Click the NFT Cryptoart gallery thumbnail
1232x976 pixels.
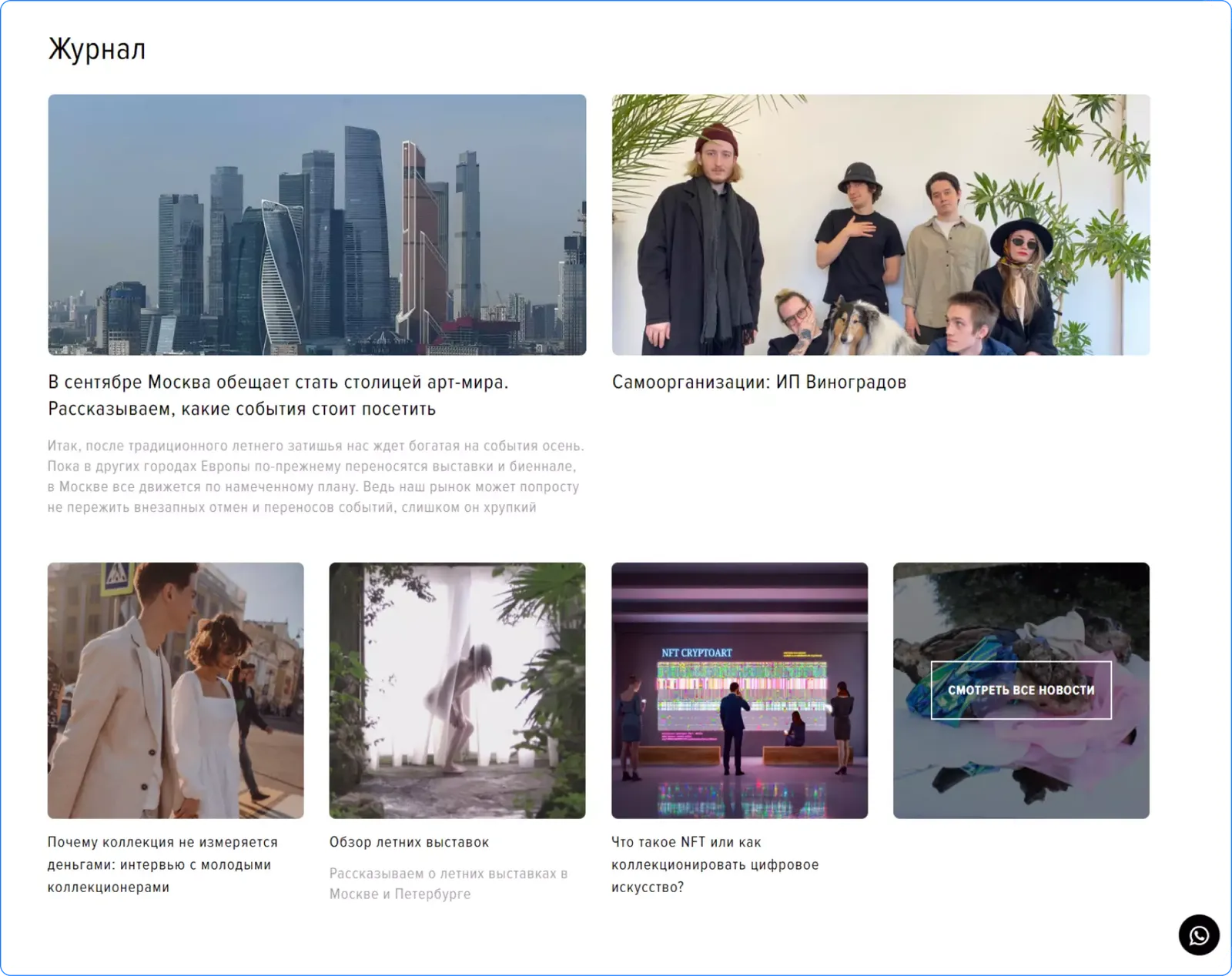pyautogui.click(x=739, y=690)
